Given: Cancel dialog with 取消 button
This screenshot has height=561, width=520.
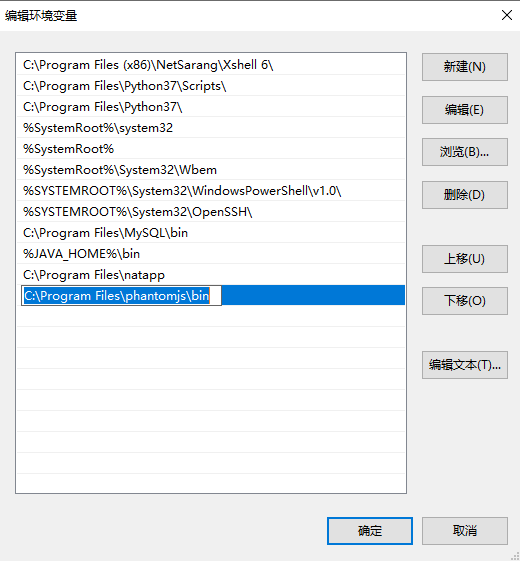Looking at the screenshot, I should click(x=465, y=531).
